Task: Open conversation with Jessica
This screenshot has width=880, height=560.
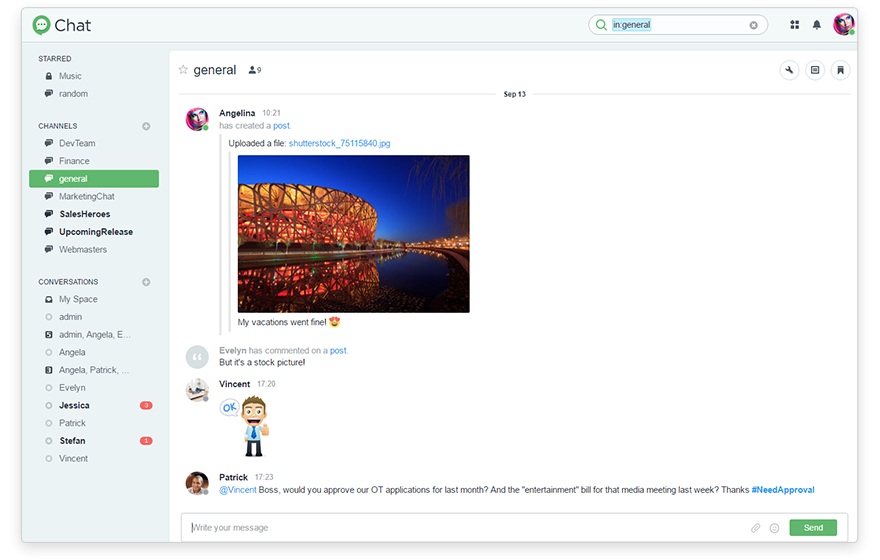Action: [74, 405]
